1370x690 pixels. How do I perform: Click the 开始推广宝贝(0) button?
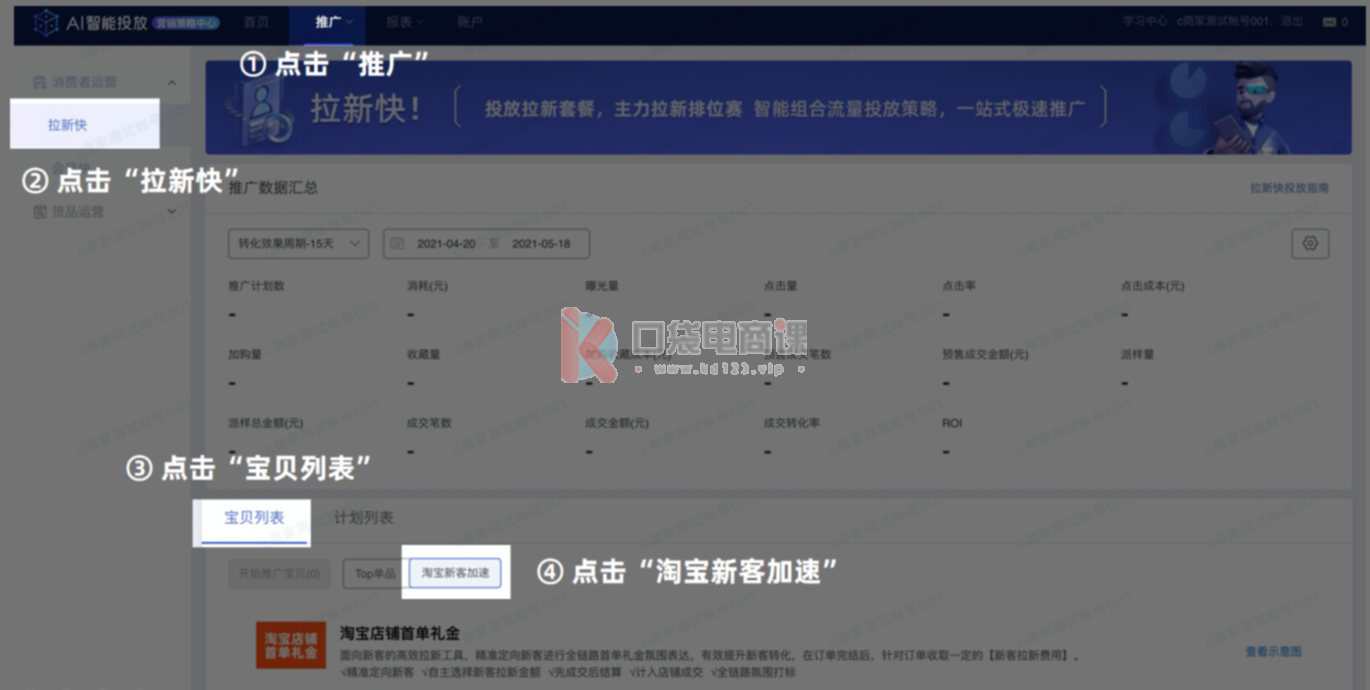pyautogui.click(x=278, y=573)
